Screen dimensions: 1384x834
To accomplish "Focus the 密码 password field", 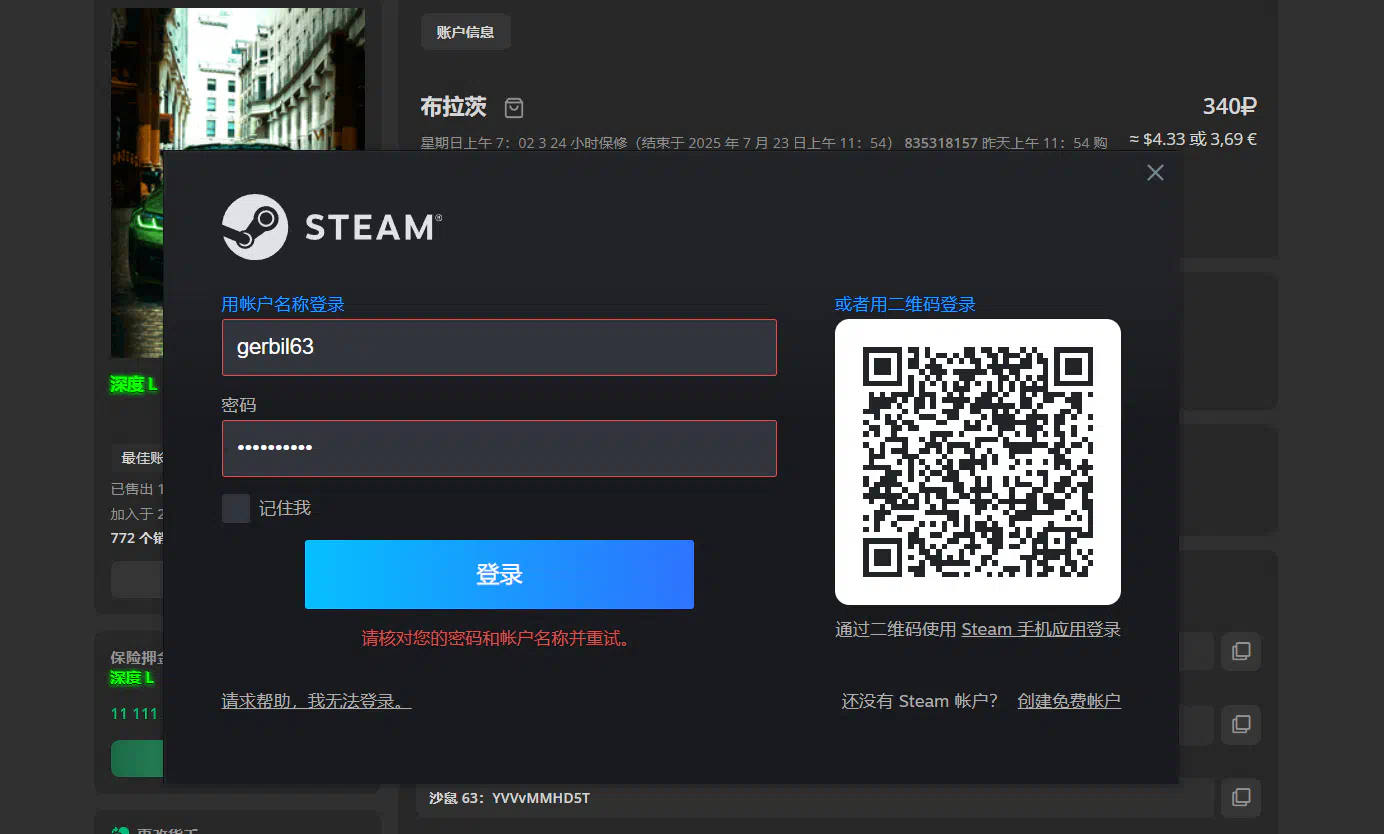I will point(499,448).
